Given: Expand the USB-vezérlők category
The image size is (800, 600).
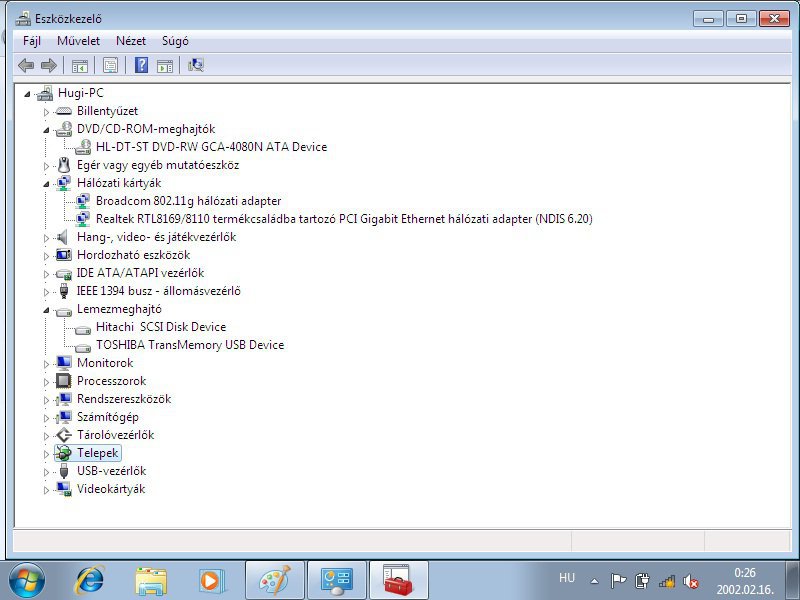Looking at the screenshot, I should (46, 471).
